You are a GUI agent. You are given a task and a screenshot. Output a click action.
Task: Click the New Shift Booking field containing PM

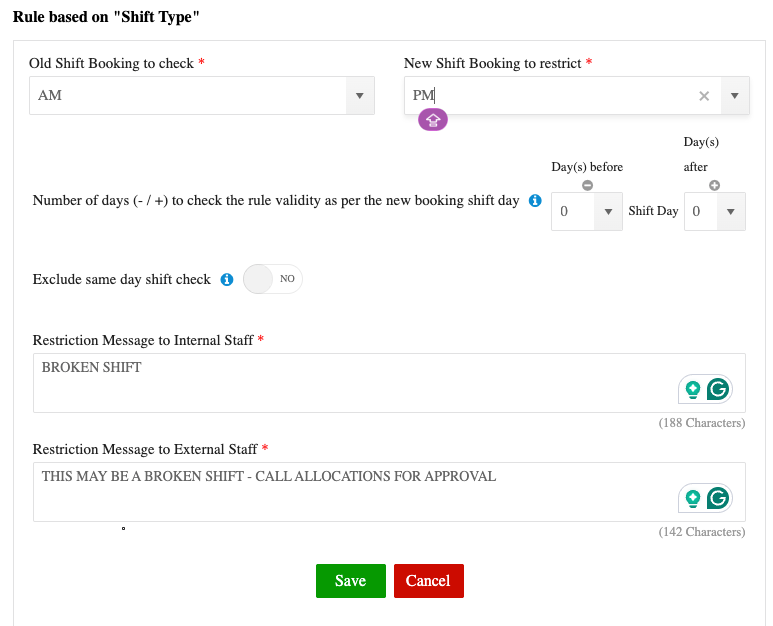click(550, 96)
